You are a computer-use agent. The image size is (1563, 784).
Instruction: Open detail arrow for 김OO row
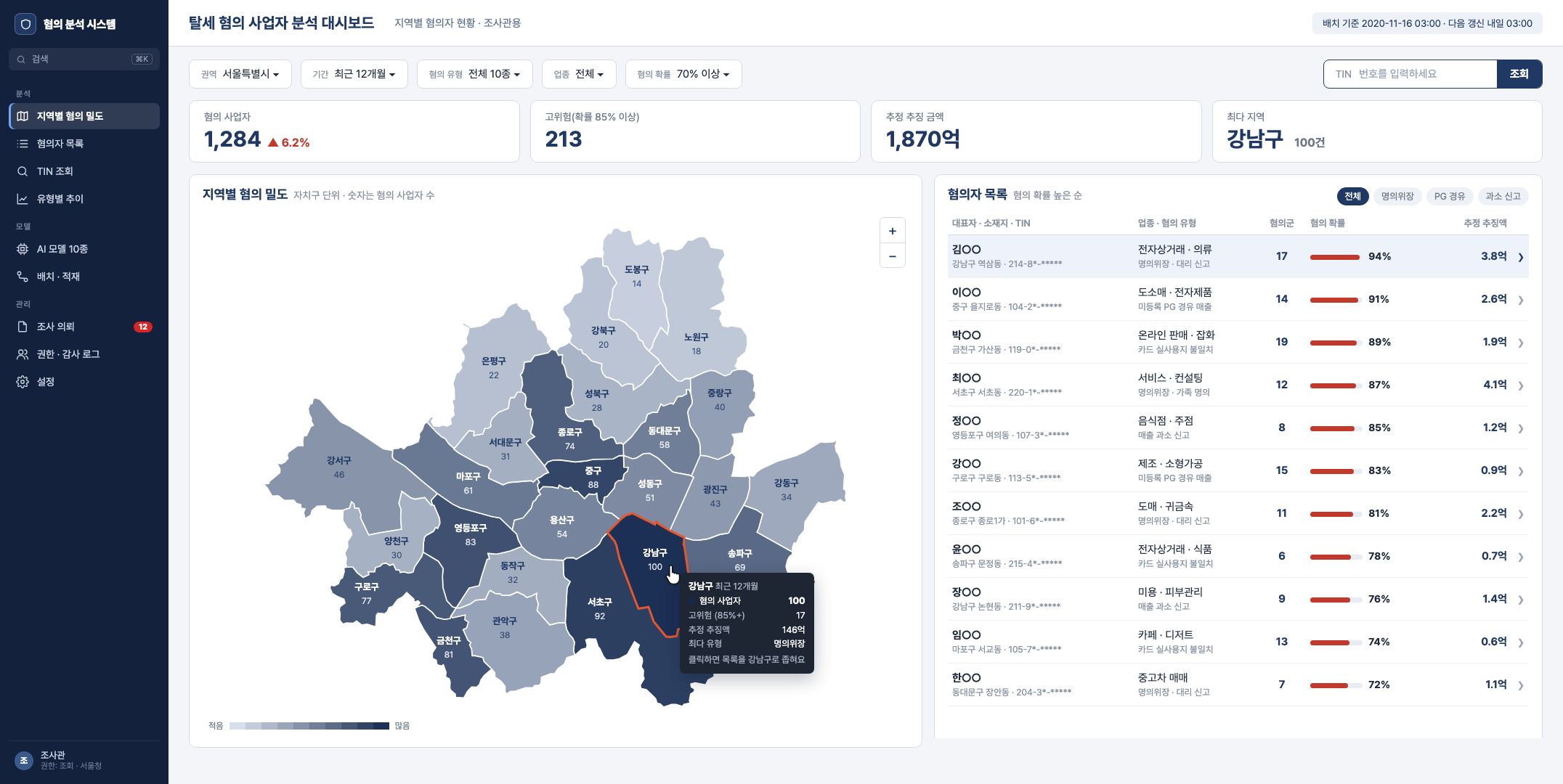coord(1520,257)
